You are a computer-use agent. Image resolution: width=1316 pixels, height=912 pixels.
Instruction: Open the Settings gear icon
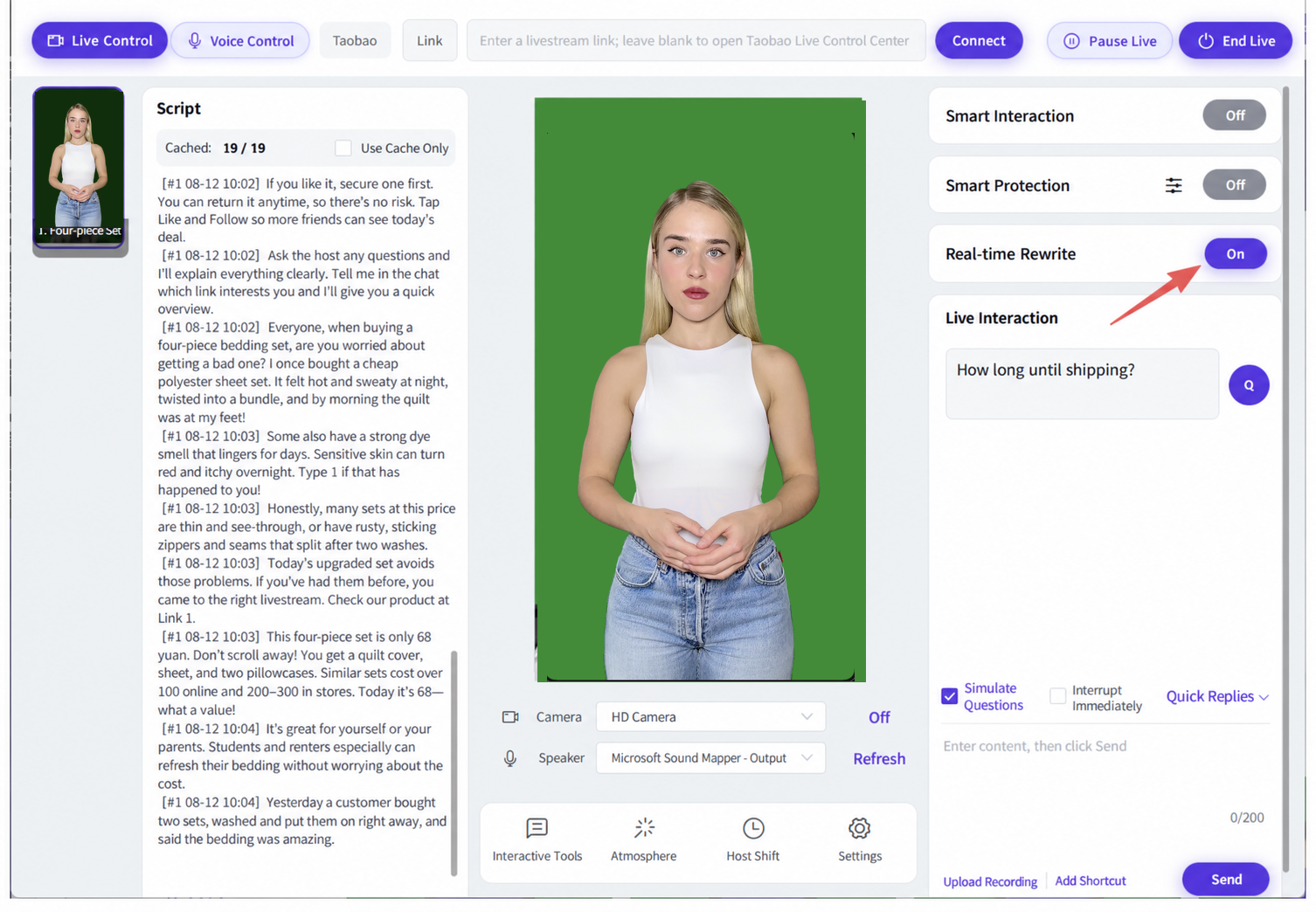[860, 828]
